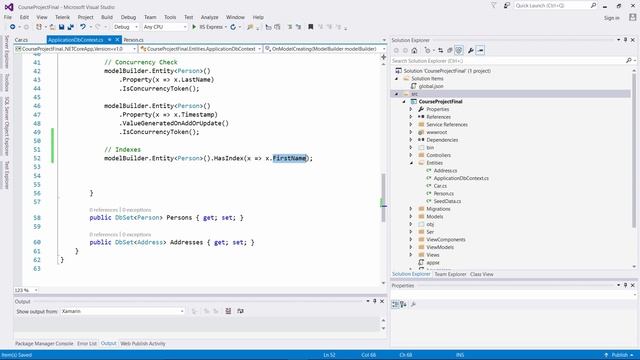Click the Comment Out Selection icon
Screen dimensions: 640x360
click(290, 27)
